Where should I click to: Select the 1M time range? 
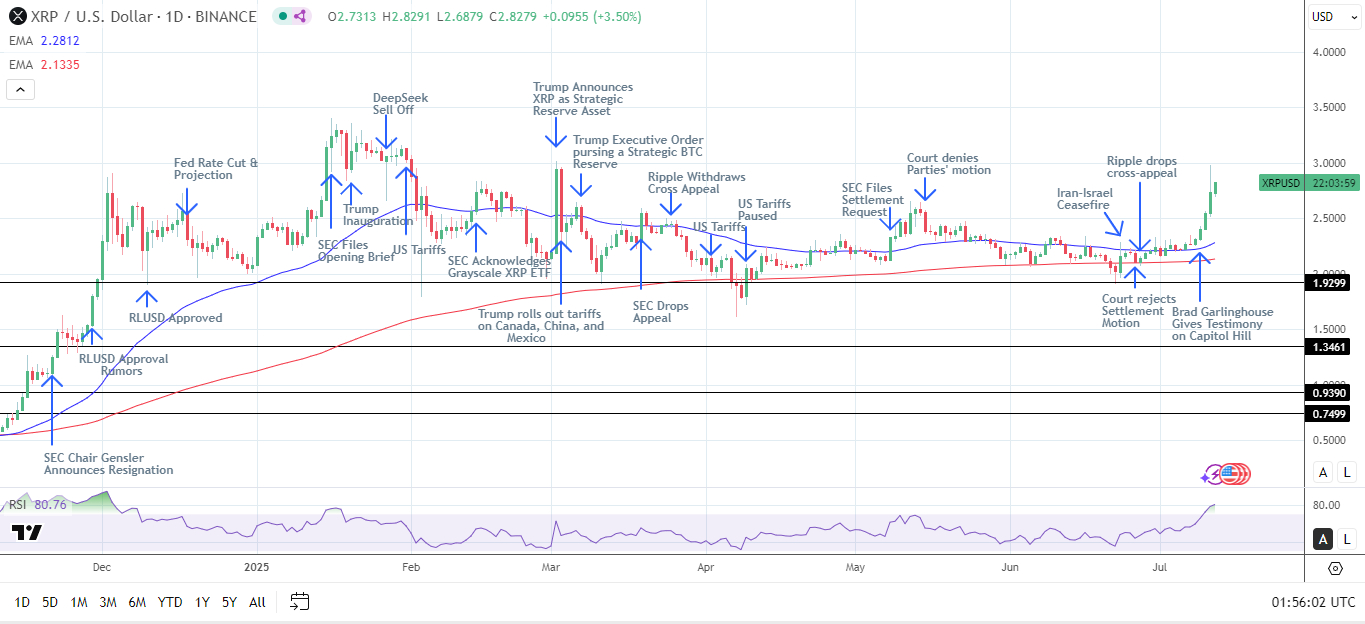click(79, 602)
